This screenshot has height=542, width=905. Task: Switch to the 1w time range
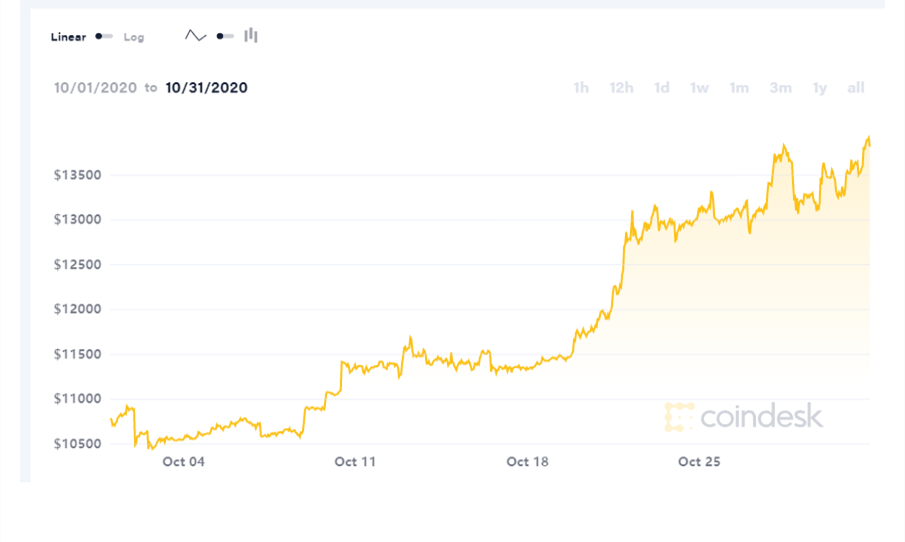pos(699,88)
